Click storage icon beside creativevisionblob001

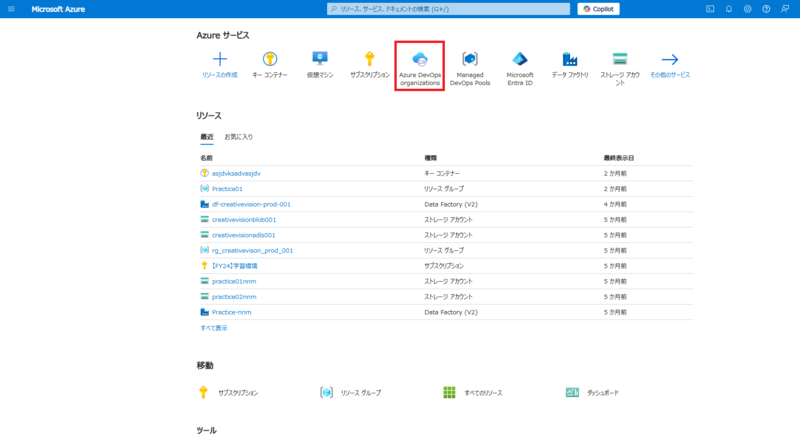205,219
